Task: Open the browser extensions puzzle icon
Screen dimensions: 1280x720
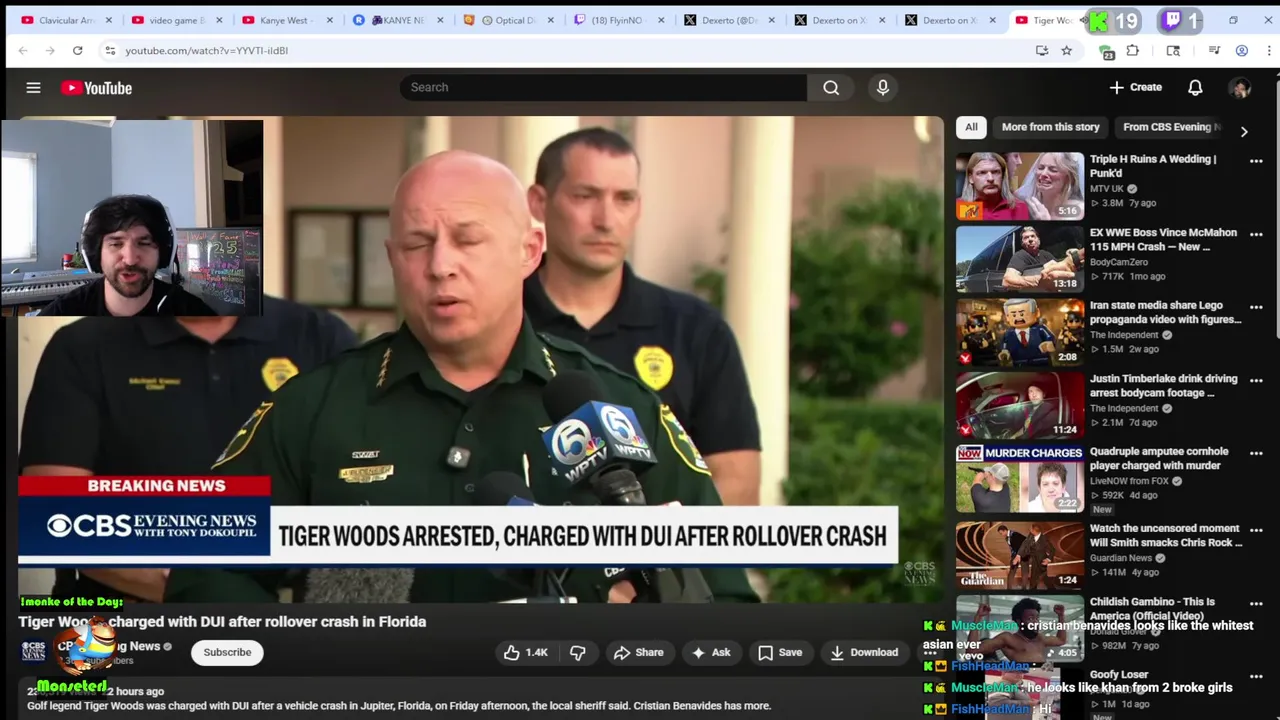Action: [1133, 50]
